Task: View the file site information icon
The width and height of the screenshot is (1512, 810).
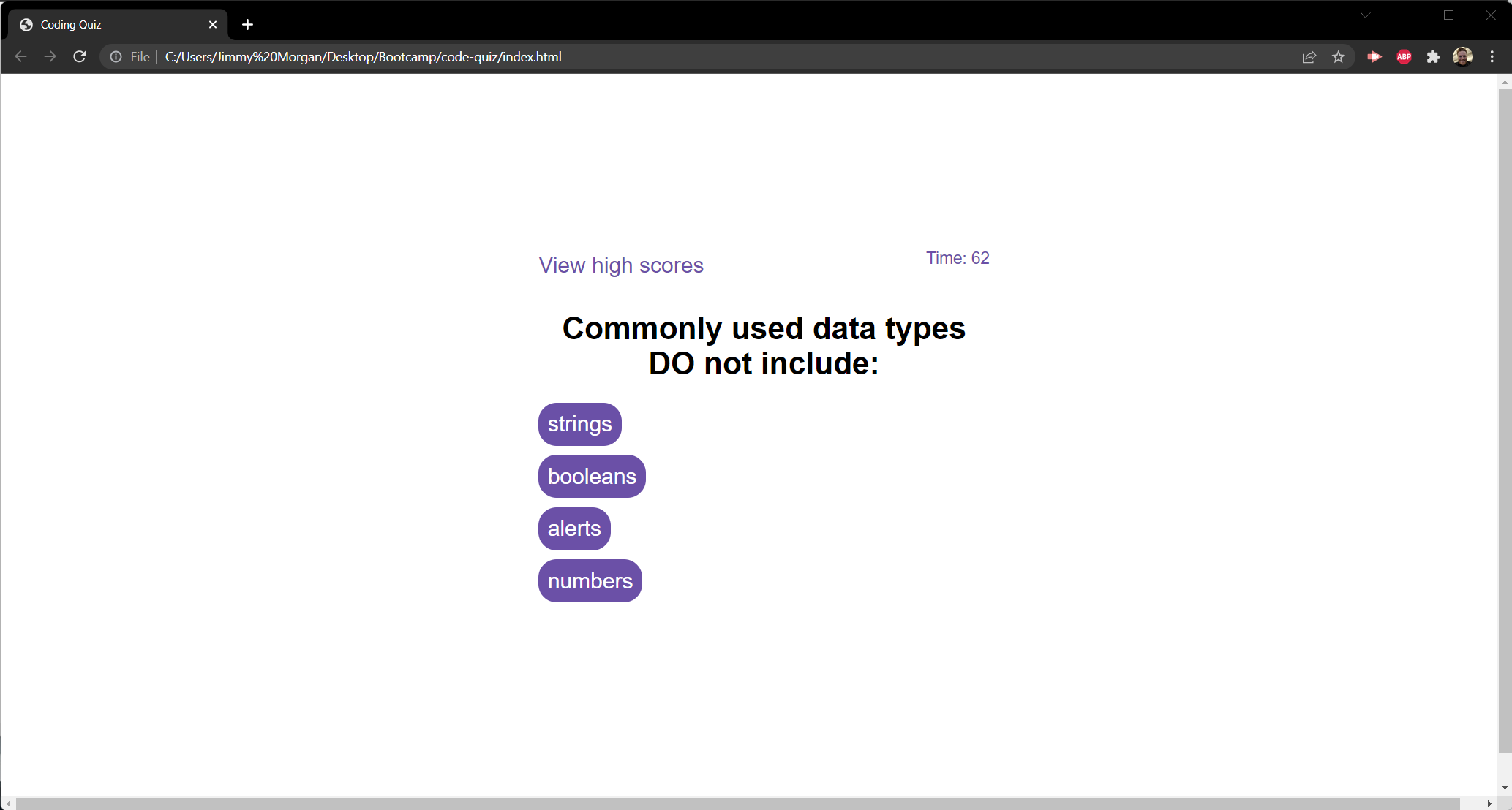Action: pos(116,57)
